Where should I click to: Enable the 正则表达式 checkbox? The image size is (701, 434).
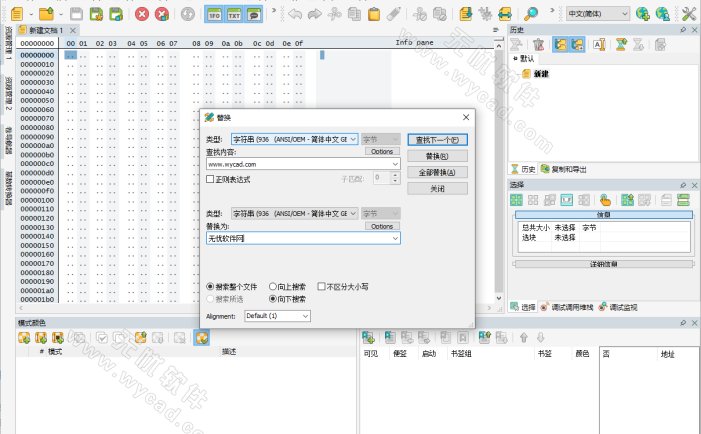(x=210, y=179)
